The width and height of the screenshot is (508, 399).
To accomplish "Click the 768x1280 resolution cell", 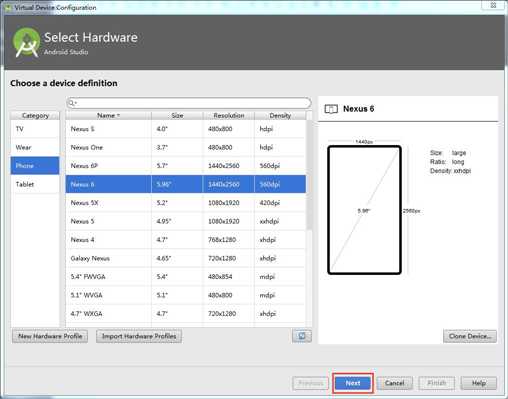I will pos(229,240).
